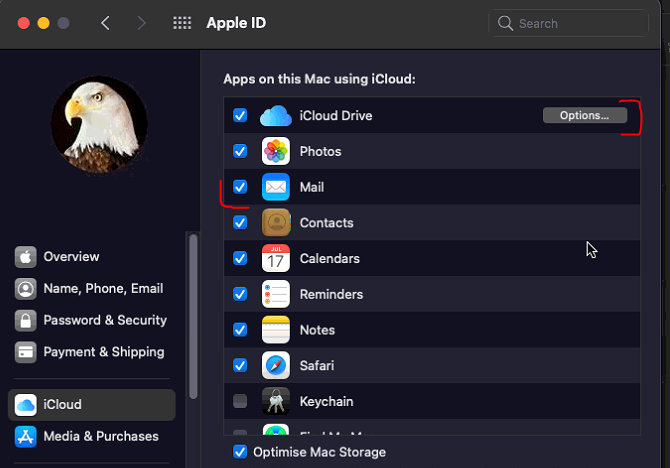Toggle the Contacts checkbox
This screenshot has width=670, height=468.
point(240,223)
